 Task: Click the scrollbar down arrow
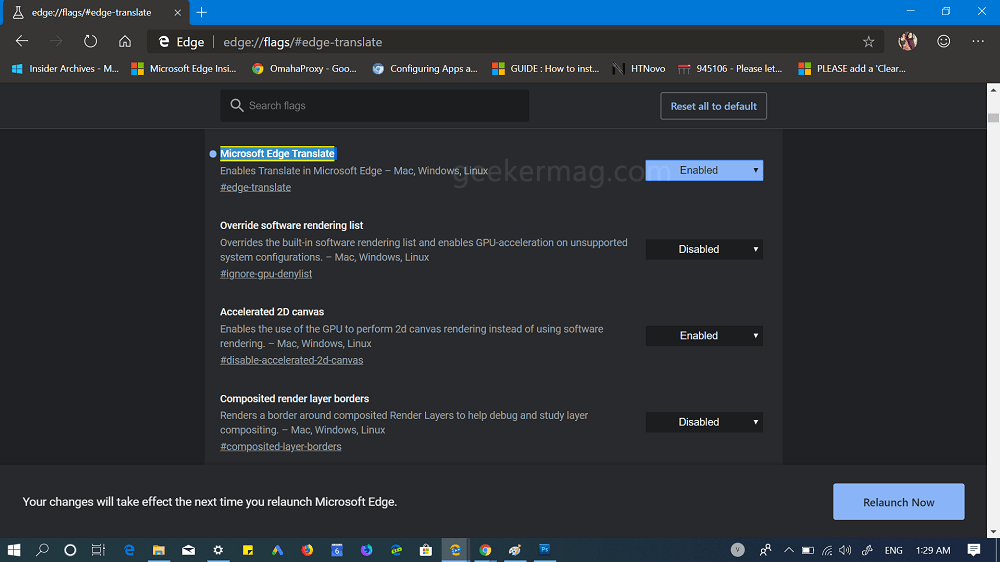click(x=993, y=532)
